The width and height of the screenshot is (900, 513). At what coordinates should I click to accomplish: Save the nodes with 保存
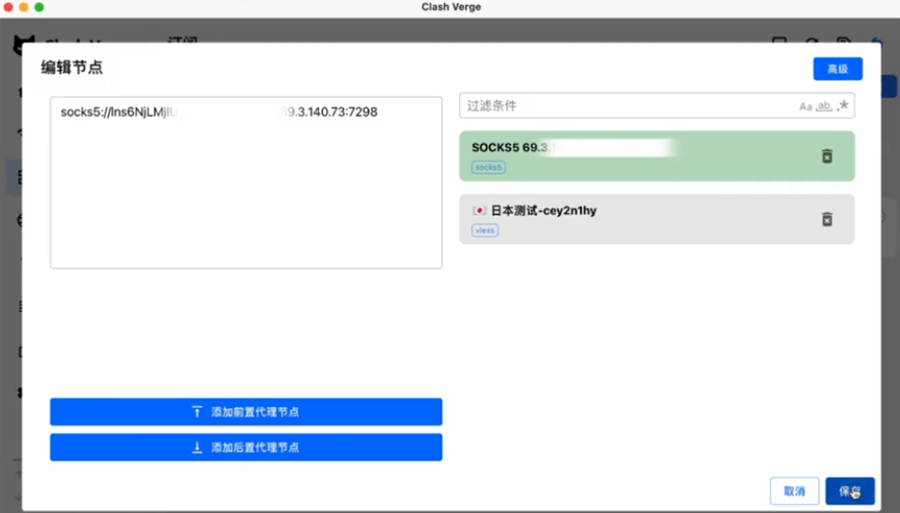coord(849,491)
